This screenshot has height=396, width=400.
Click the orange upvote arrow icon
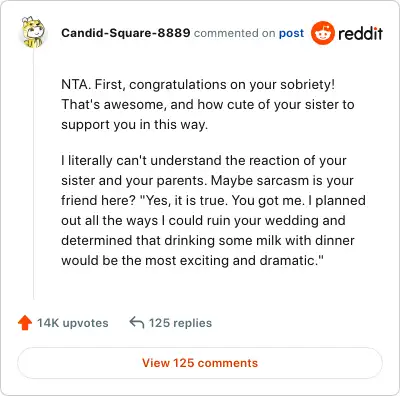(x=25, y=323)
